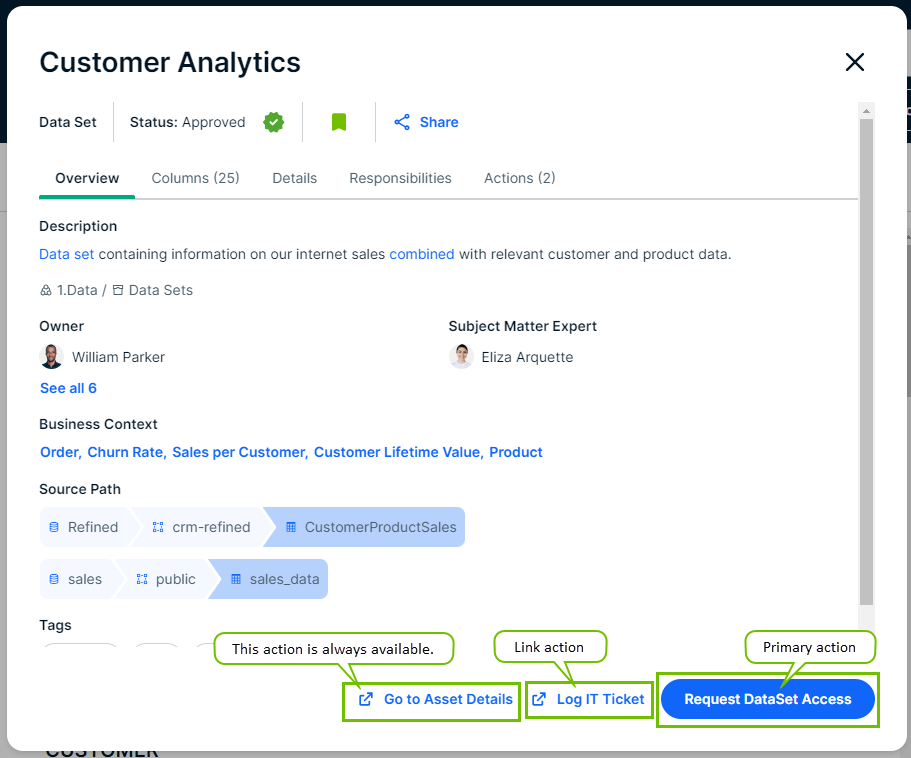
Task: Expand owners with See all 6
Action: click(x=68, y=388)
